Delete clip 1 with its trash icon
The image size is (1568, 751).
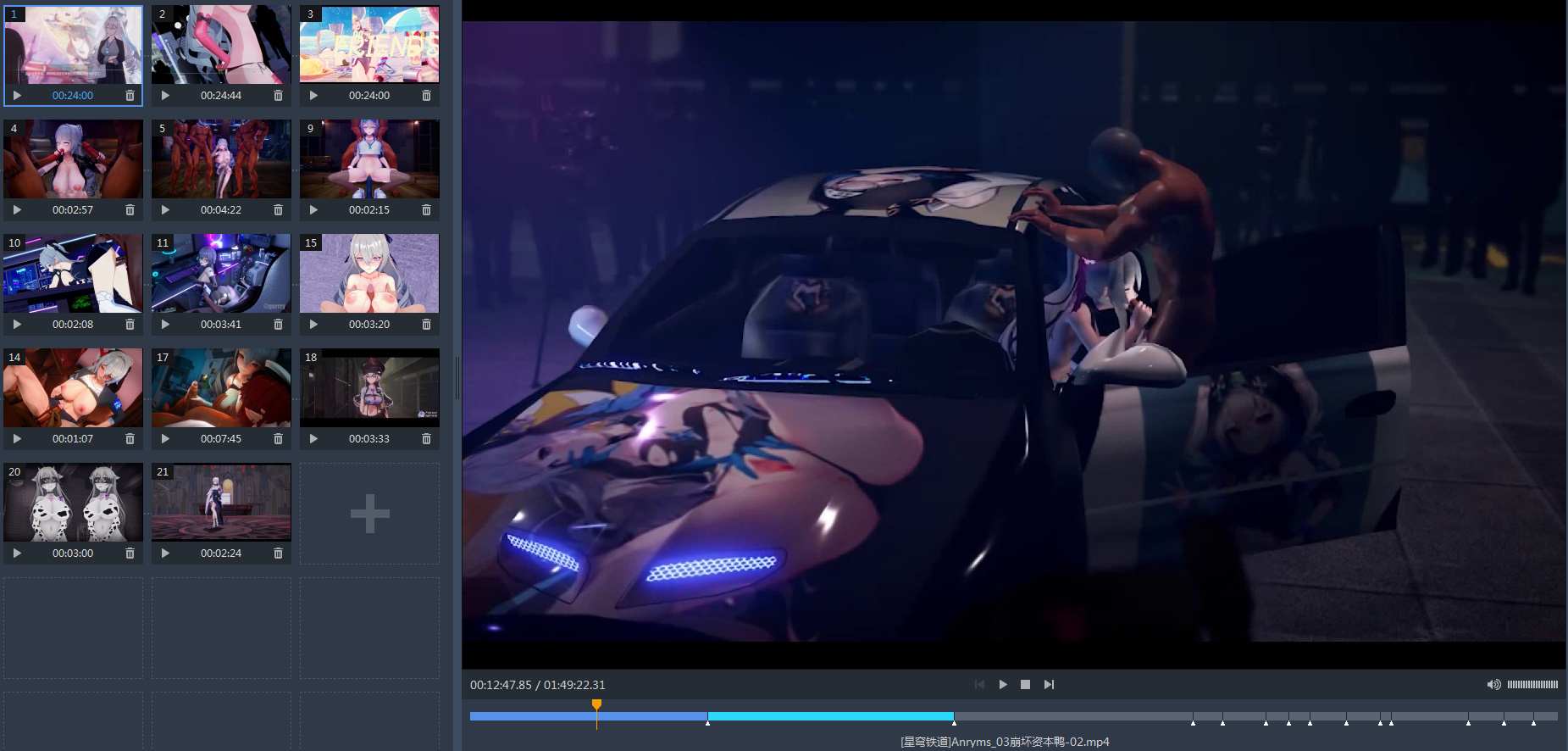tap(130, 96)
